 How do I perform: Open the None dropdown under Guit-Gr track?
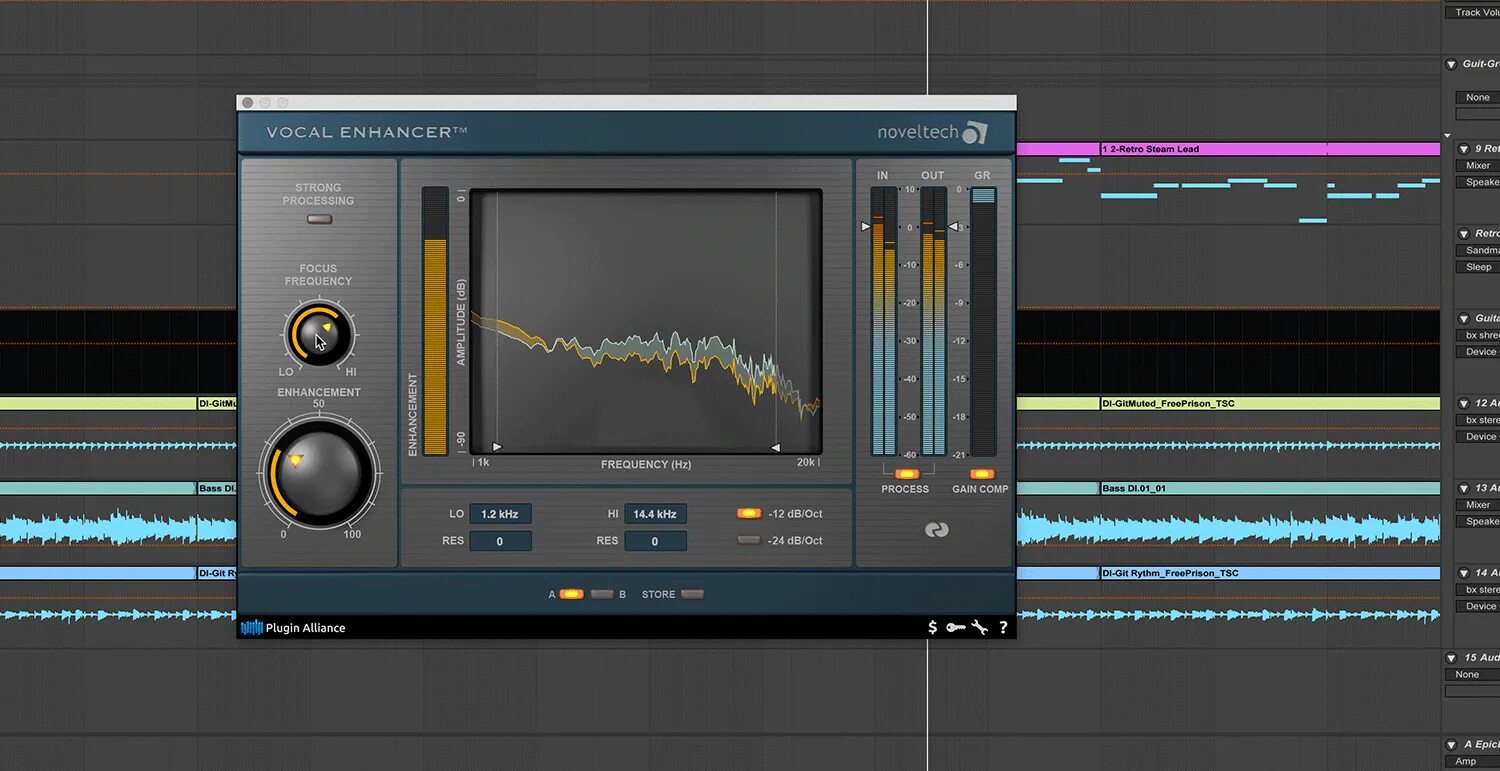pos(1478,97)
